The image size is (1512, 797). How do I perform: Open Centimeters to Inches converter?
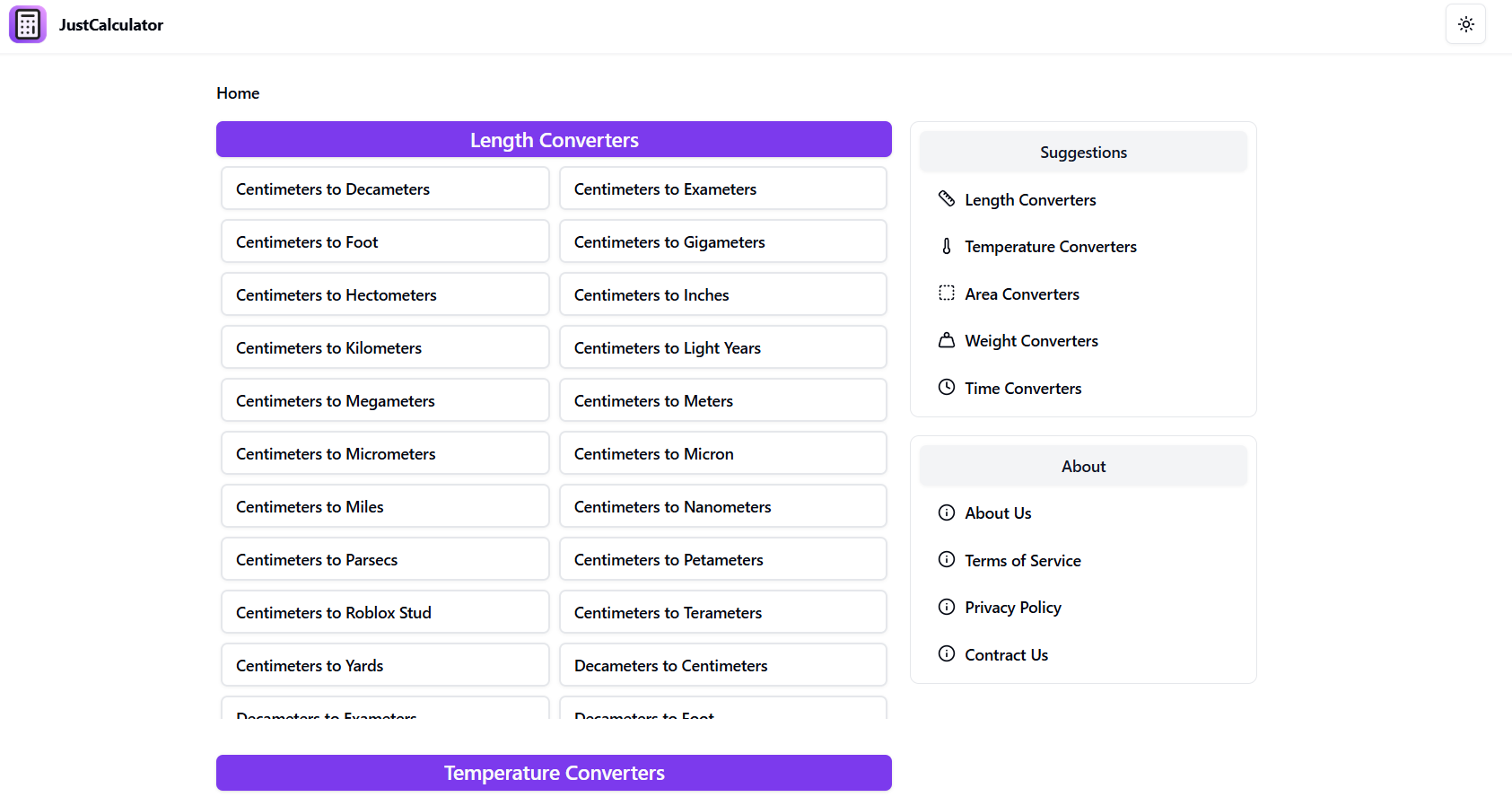[722, 295]
